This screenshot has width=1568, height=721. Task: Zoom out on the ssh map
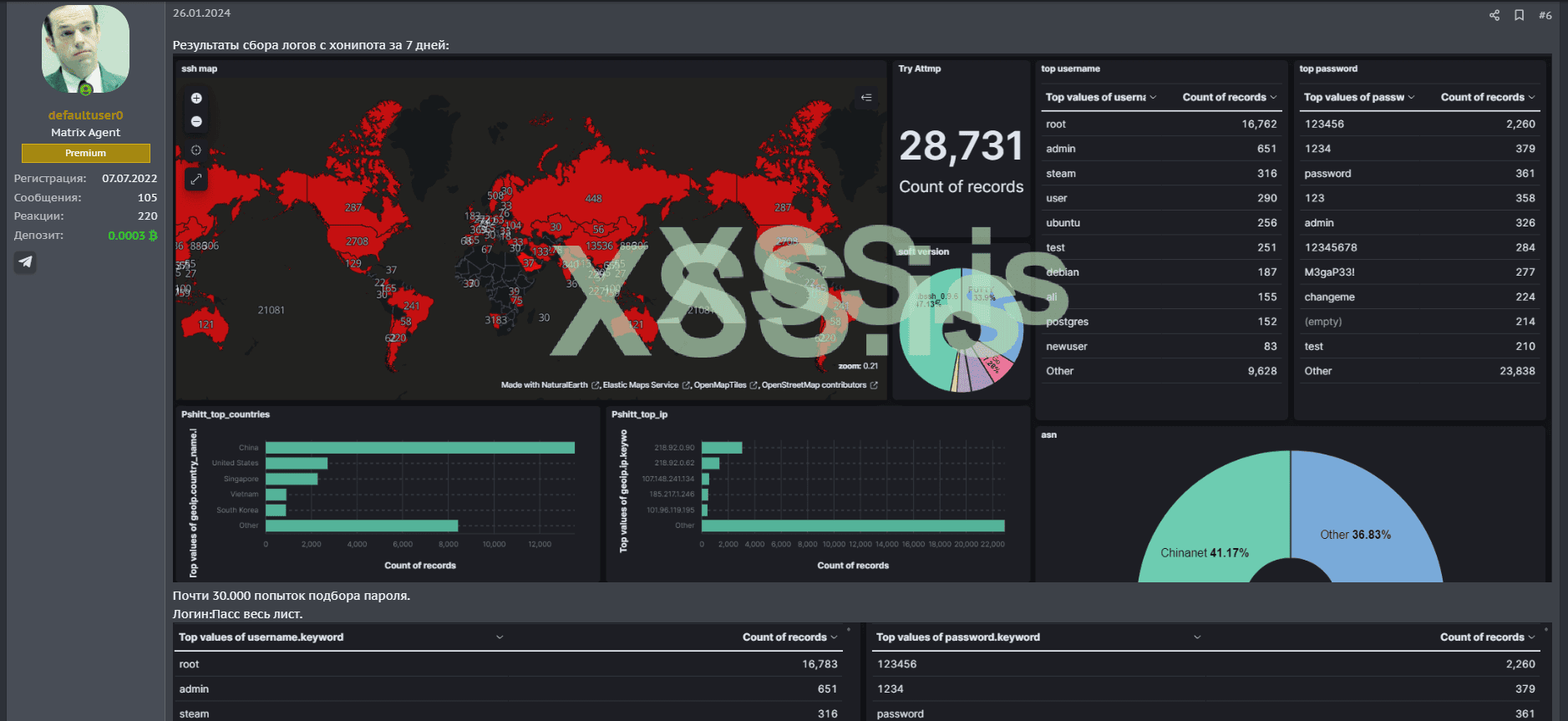tap(196, 122)
